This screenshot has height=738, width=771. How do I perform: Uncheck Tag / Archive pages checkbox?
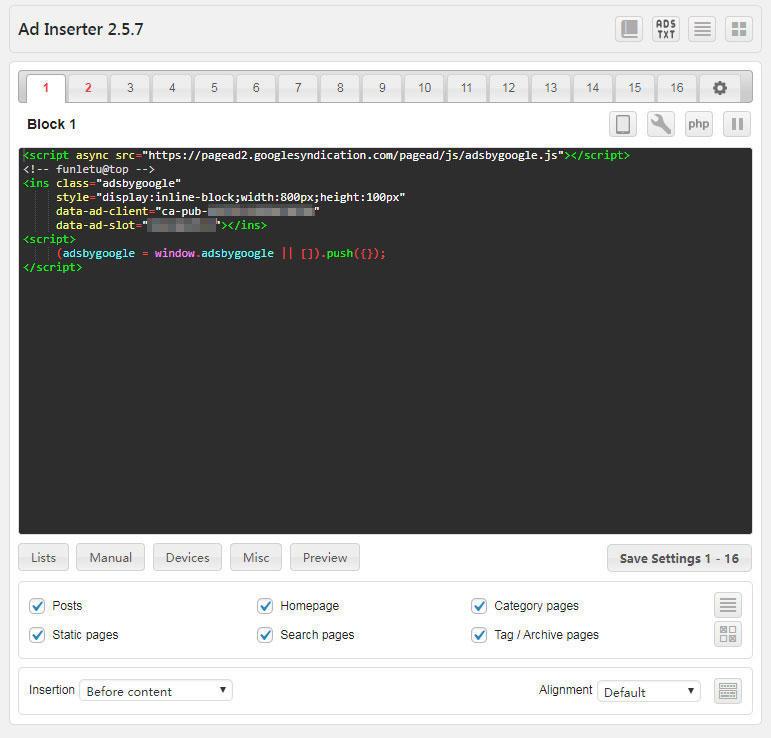click(479, 635)
